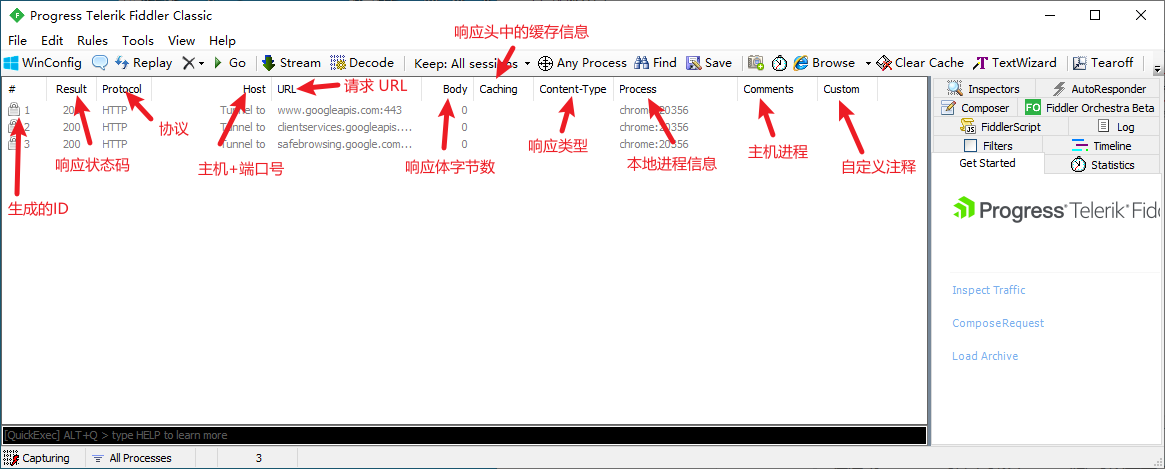Toggle Capturing in the status bar
Viewport: 1165px width, 469px height.
tap(37, 458)
